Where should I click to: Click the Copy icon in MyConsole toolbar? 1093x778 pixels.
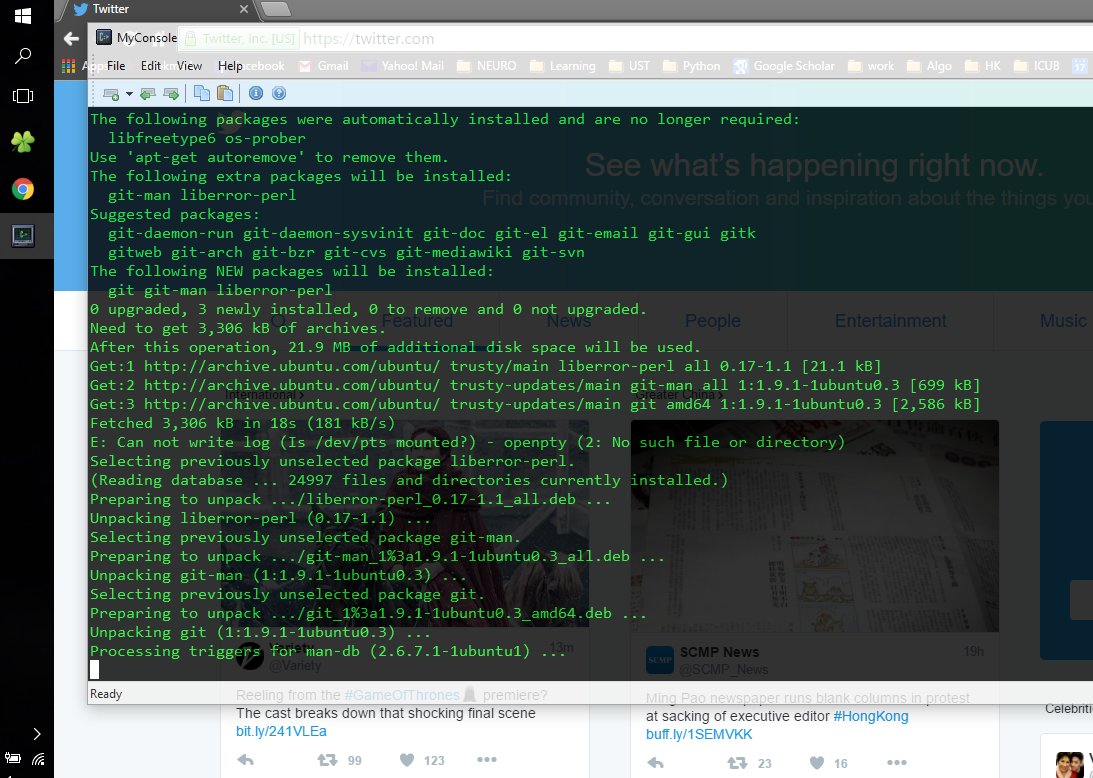click(x=202, y=93)
